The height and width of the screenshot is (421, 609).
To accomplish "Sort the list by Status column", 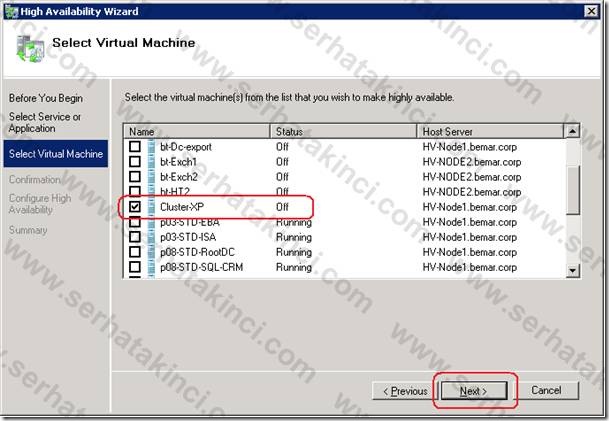I will tap(343, 131).
